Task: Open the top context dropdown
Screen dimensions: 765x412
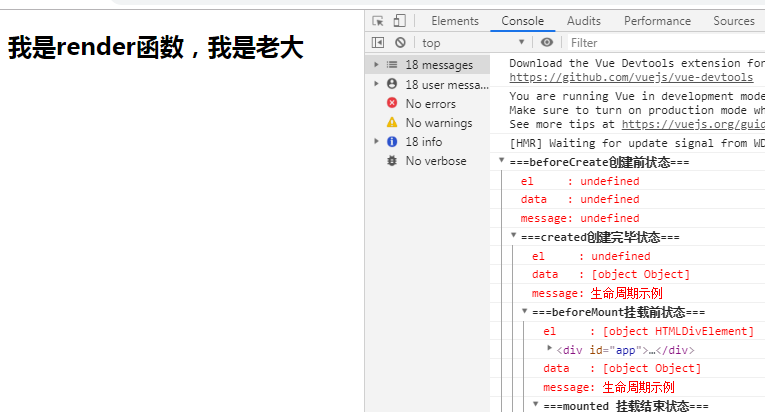Action: coord(473,42)
